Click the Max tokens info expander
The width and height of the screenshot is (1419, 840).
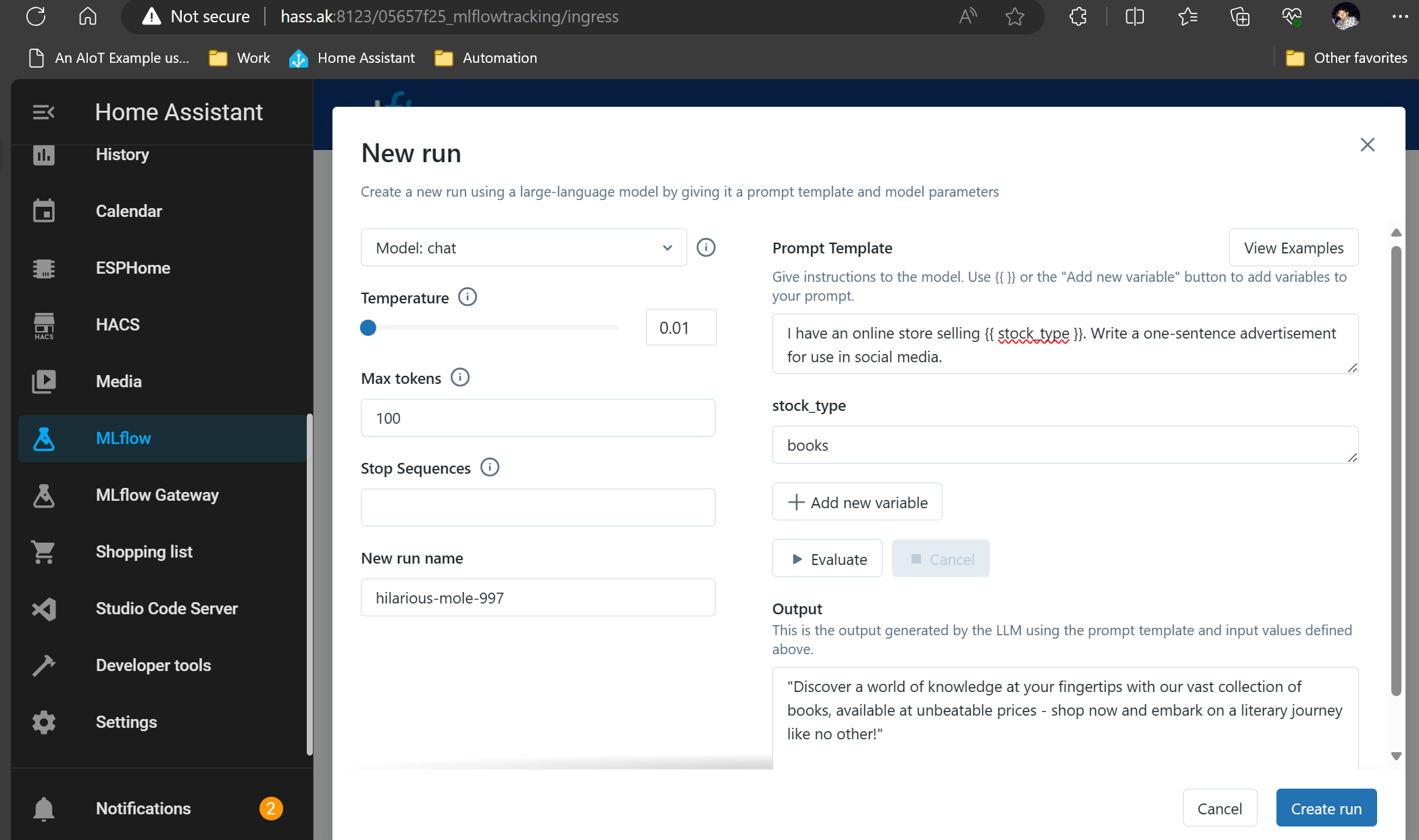pyautogui.click(x=460, y=377)
